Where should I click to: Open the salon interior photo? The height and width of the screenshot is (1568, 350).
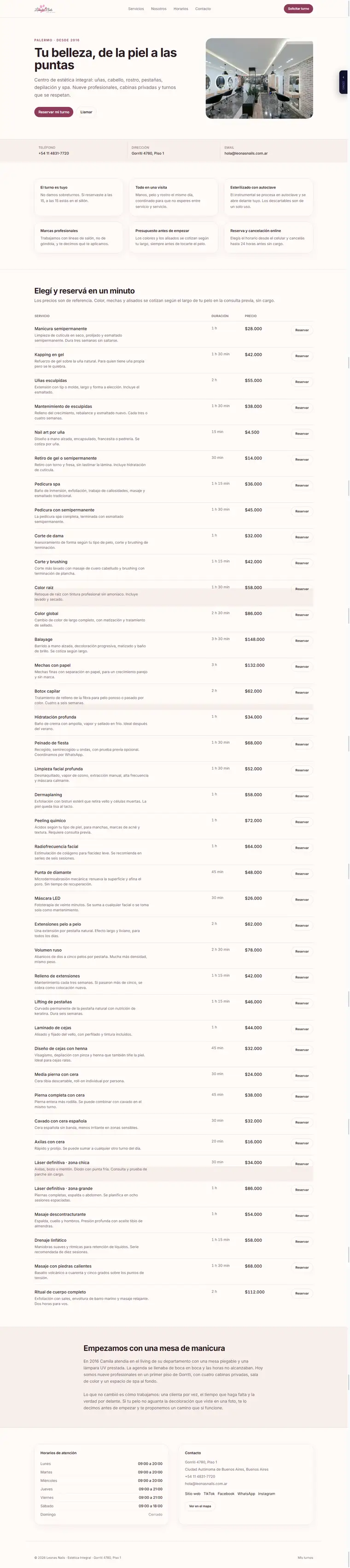tap(259, 78)
